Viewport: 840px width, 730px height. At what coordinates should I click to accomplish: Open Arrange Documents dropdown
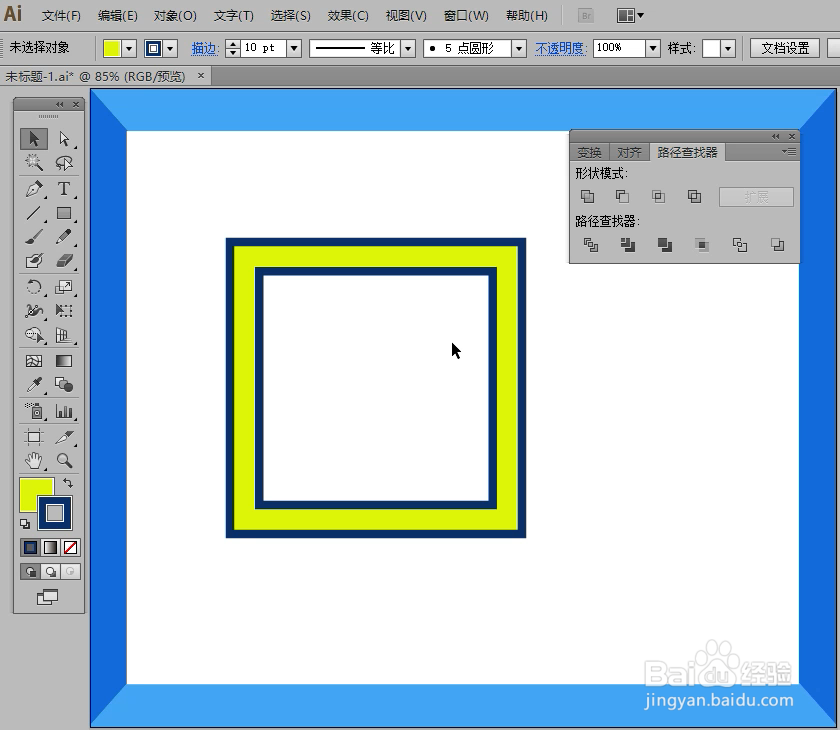(630, 16)
